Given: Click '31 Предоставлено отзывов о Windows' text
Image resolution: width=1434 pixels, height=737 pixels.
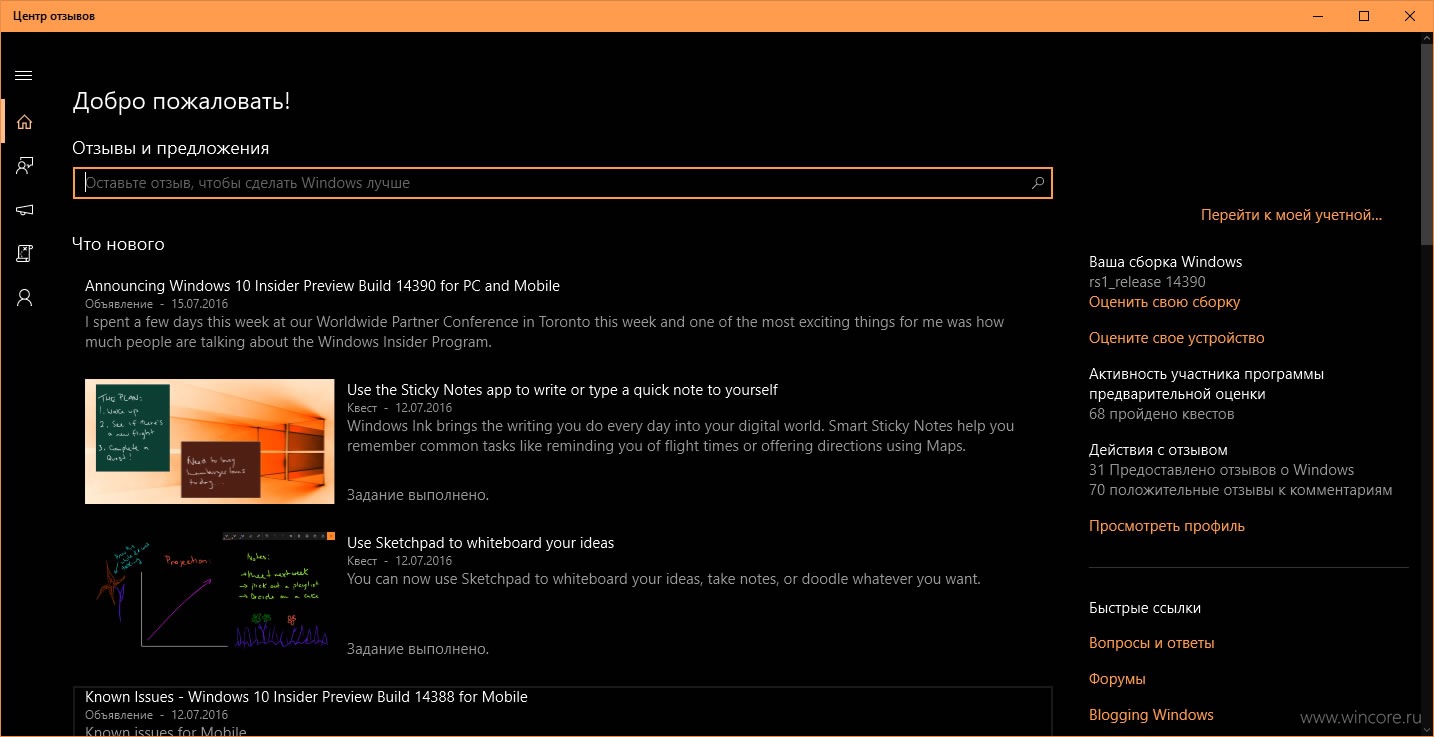Looking at the screenshot, I should coord(1221,470).
